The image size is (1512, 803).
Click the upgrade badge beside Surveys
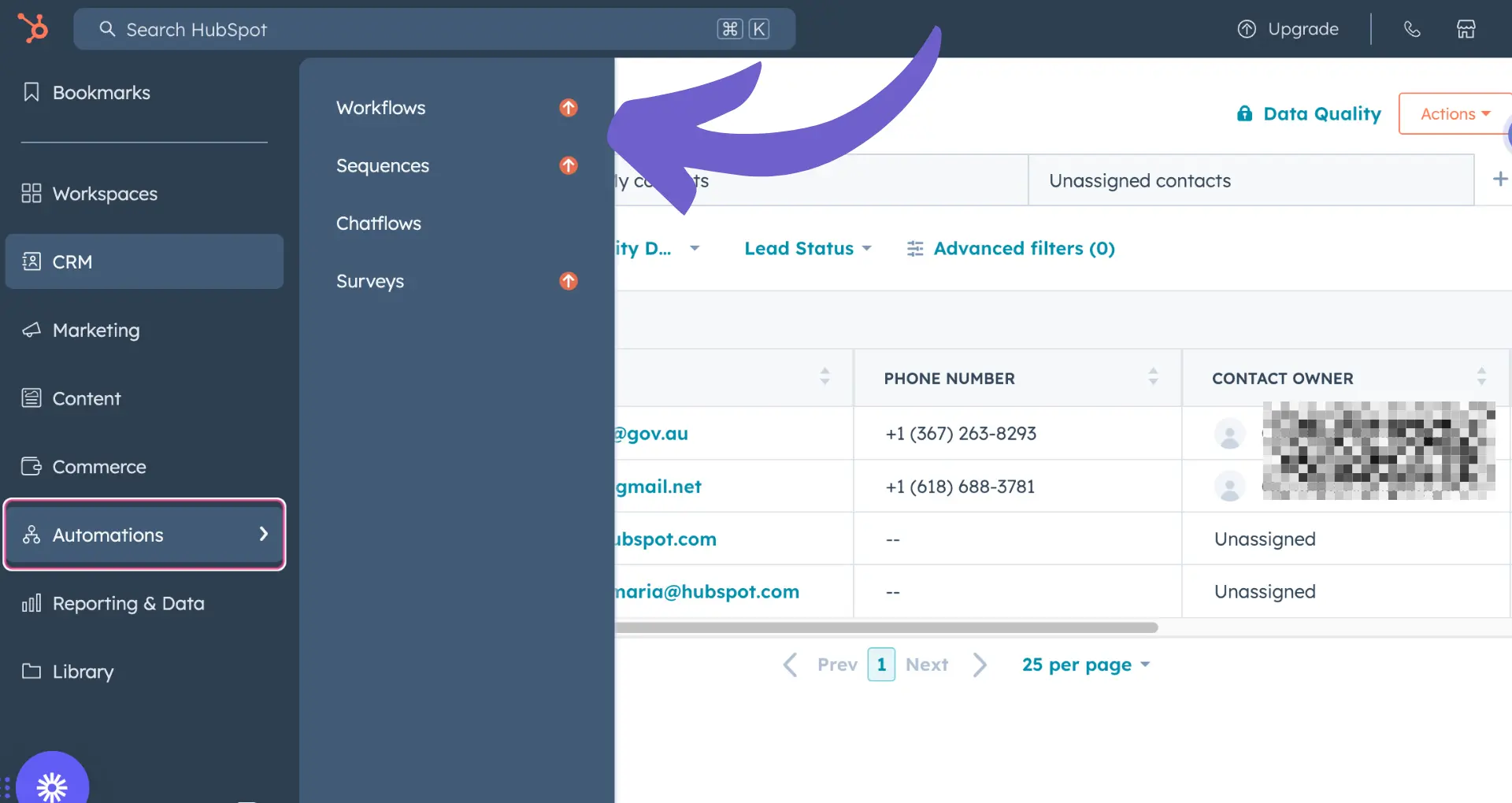pyautogui.click(x=569, y=281)
